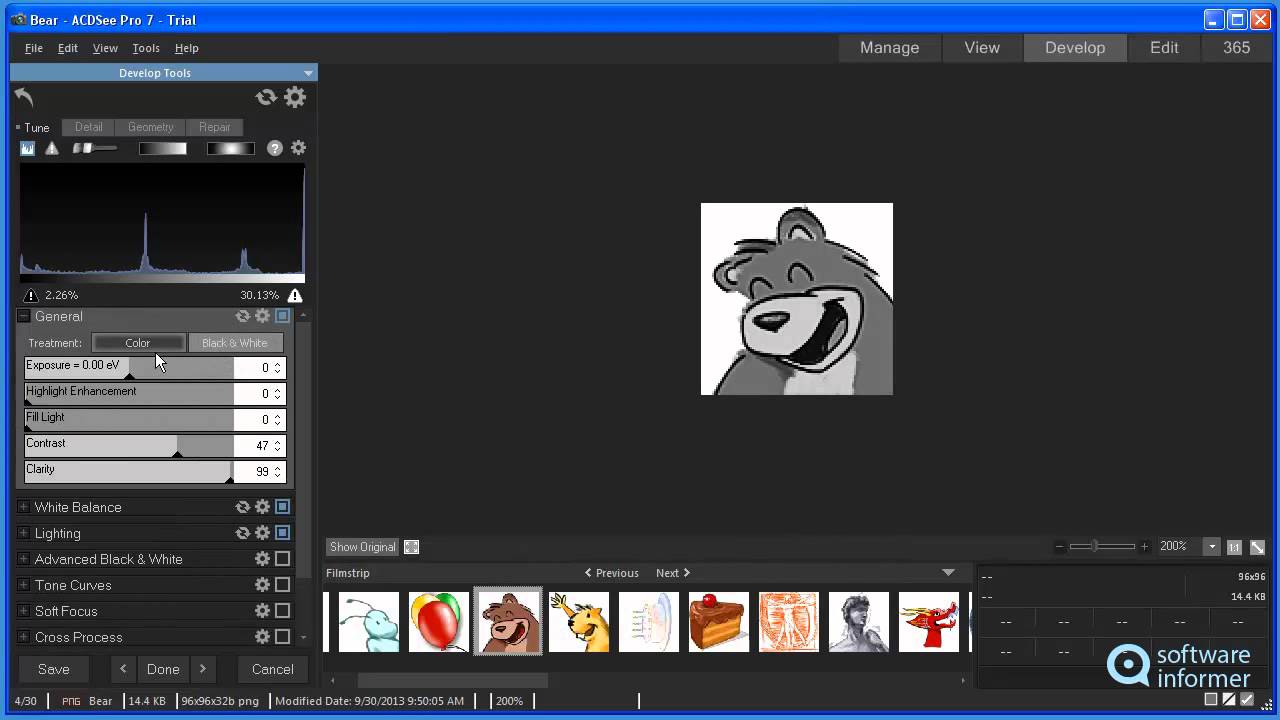Open Lighting gear options
This screenshot has height=720, width=1280.
262,533
